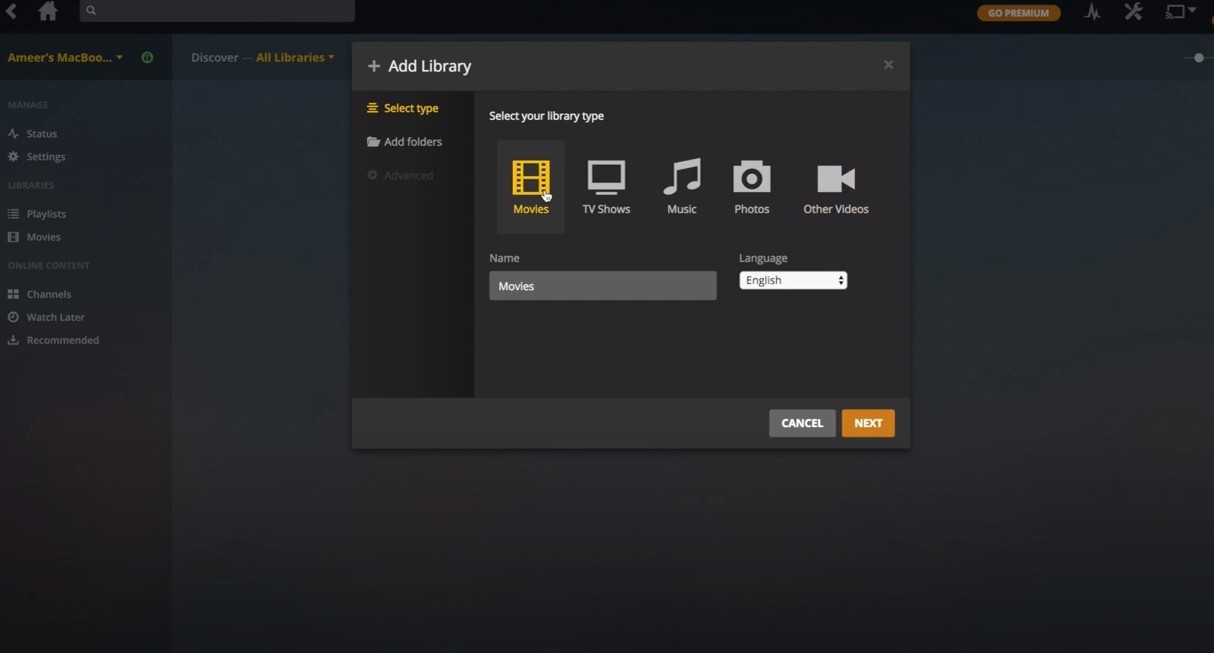
Task: Click the library Name input field
Action: [x=602, y=285]
